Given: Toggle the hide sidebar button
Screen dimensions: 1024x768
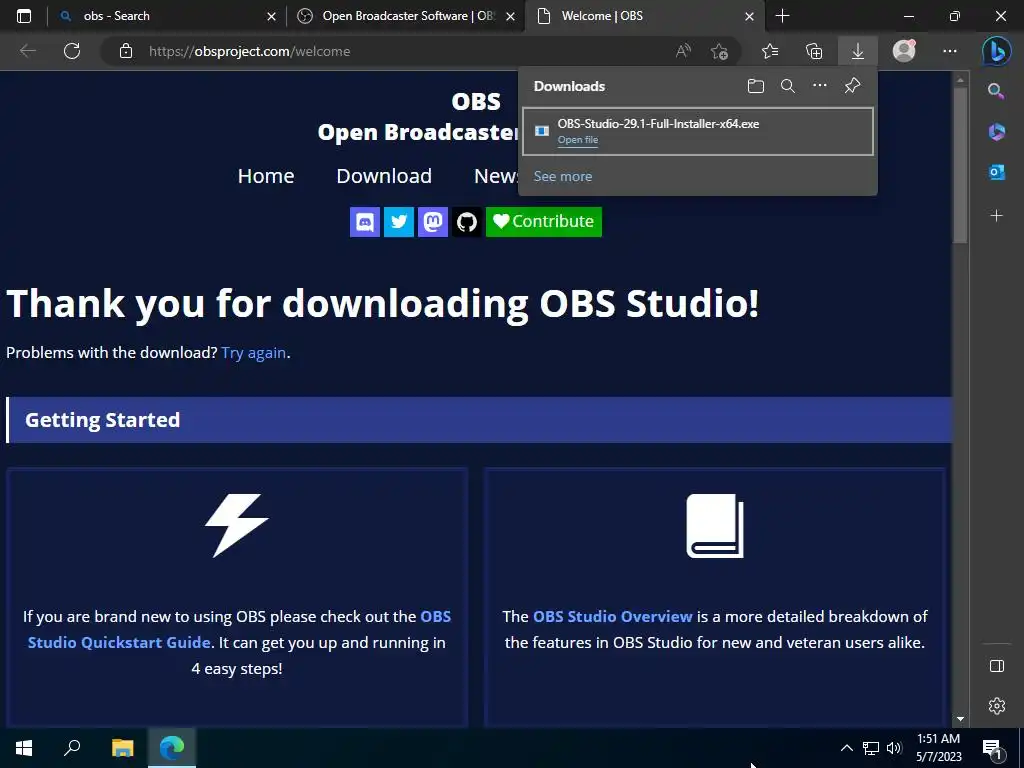Looking at the screenshot, I should coord(996,665).
